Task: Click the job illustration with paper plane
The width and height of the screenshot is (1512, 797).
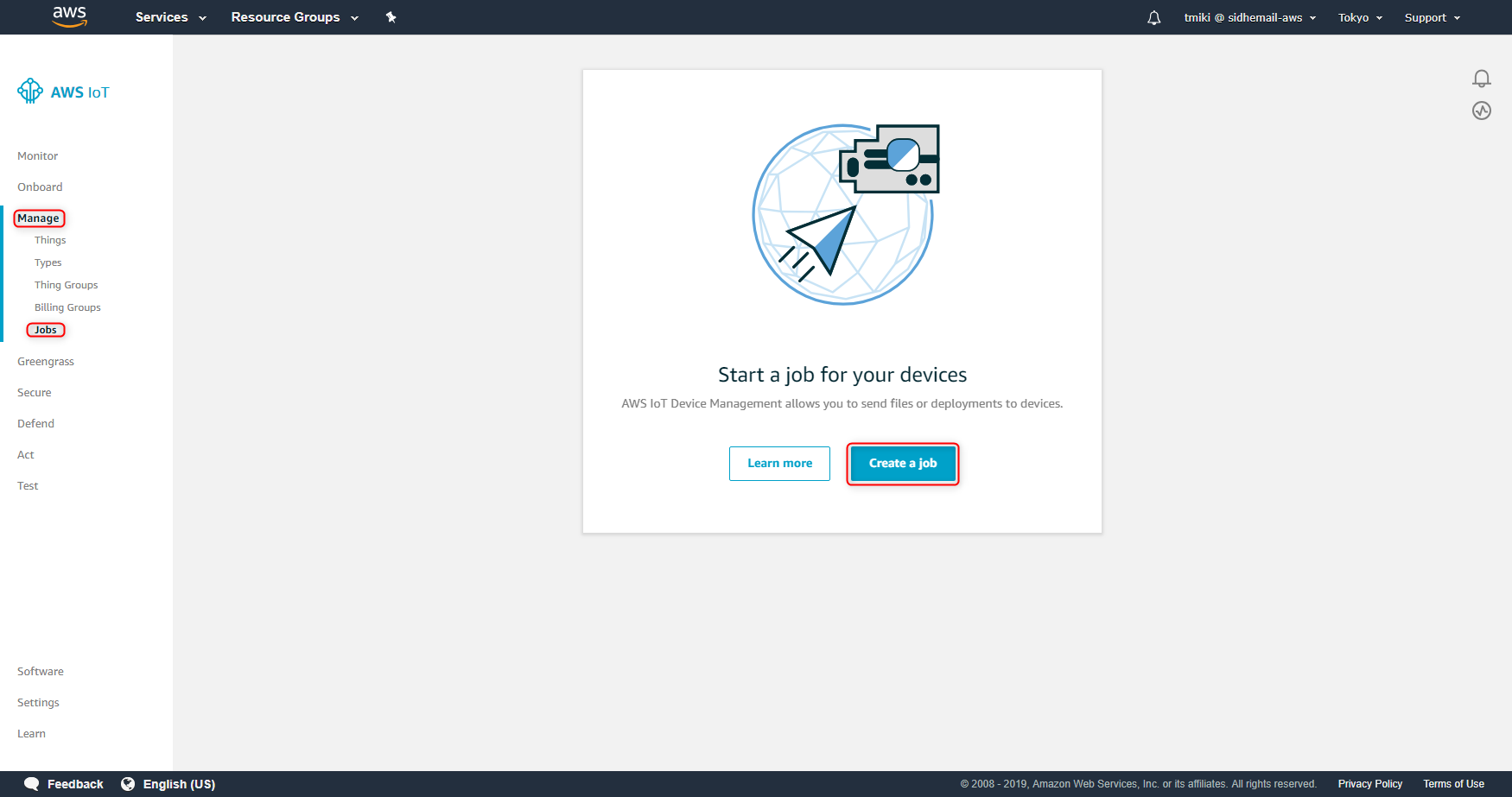Action: [845, 213]
